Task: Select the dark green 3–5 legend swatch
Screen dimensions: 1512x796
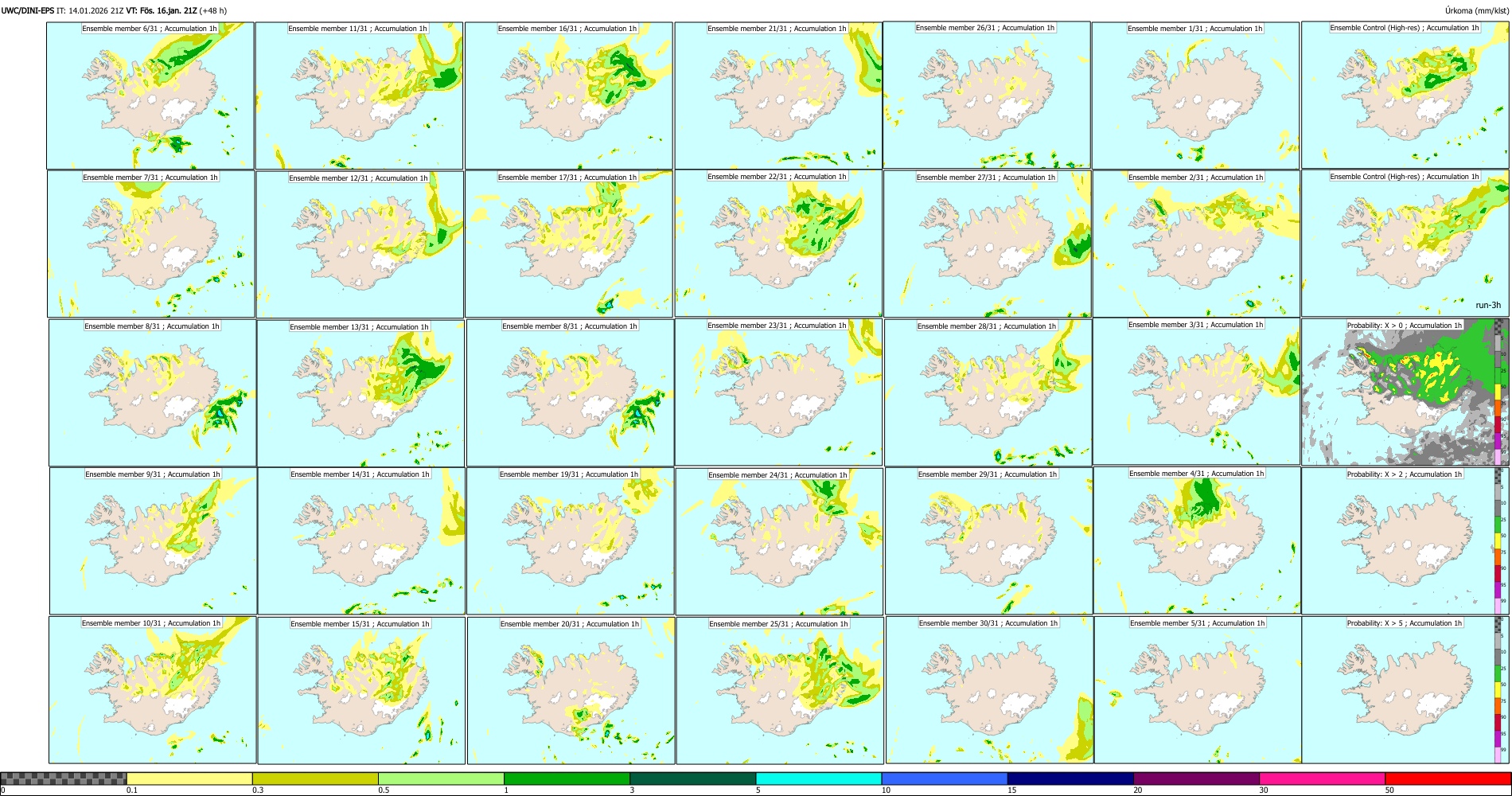Action: (692, 778)
